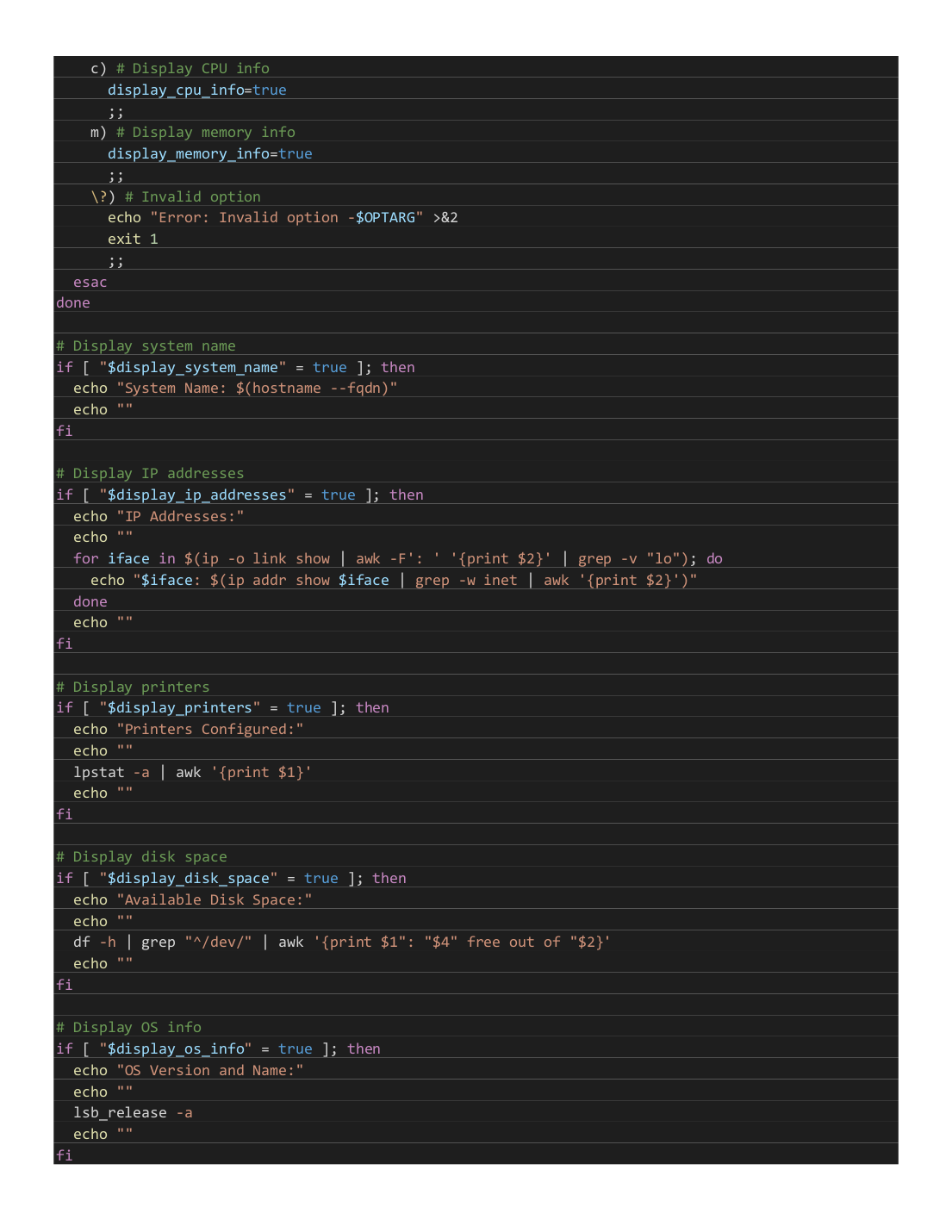Click the 'exit 1' line

pyautogui.click(x=133, y=239)
